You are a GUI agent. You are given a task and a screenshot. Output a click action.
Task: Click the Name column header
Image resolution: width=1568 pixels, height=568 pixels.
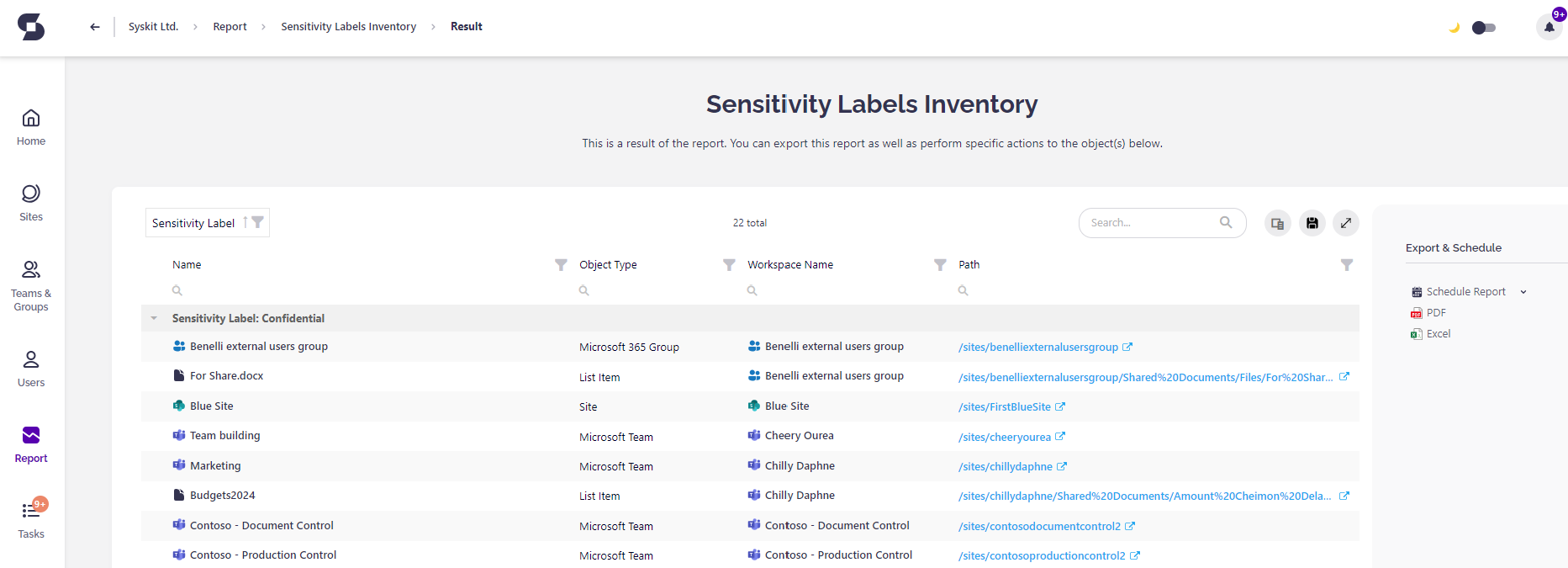point(187,264)
